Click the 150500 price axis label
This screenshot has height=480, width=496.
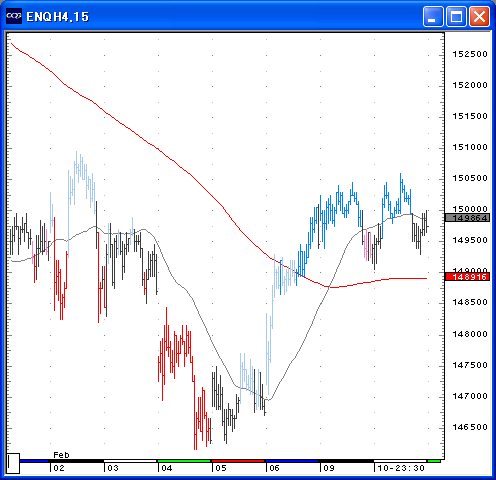click(470, 178)
